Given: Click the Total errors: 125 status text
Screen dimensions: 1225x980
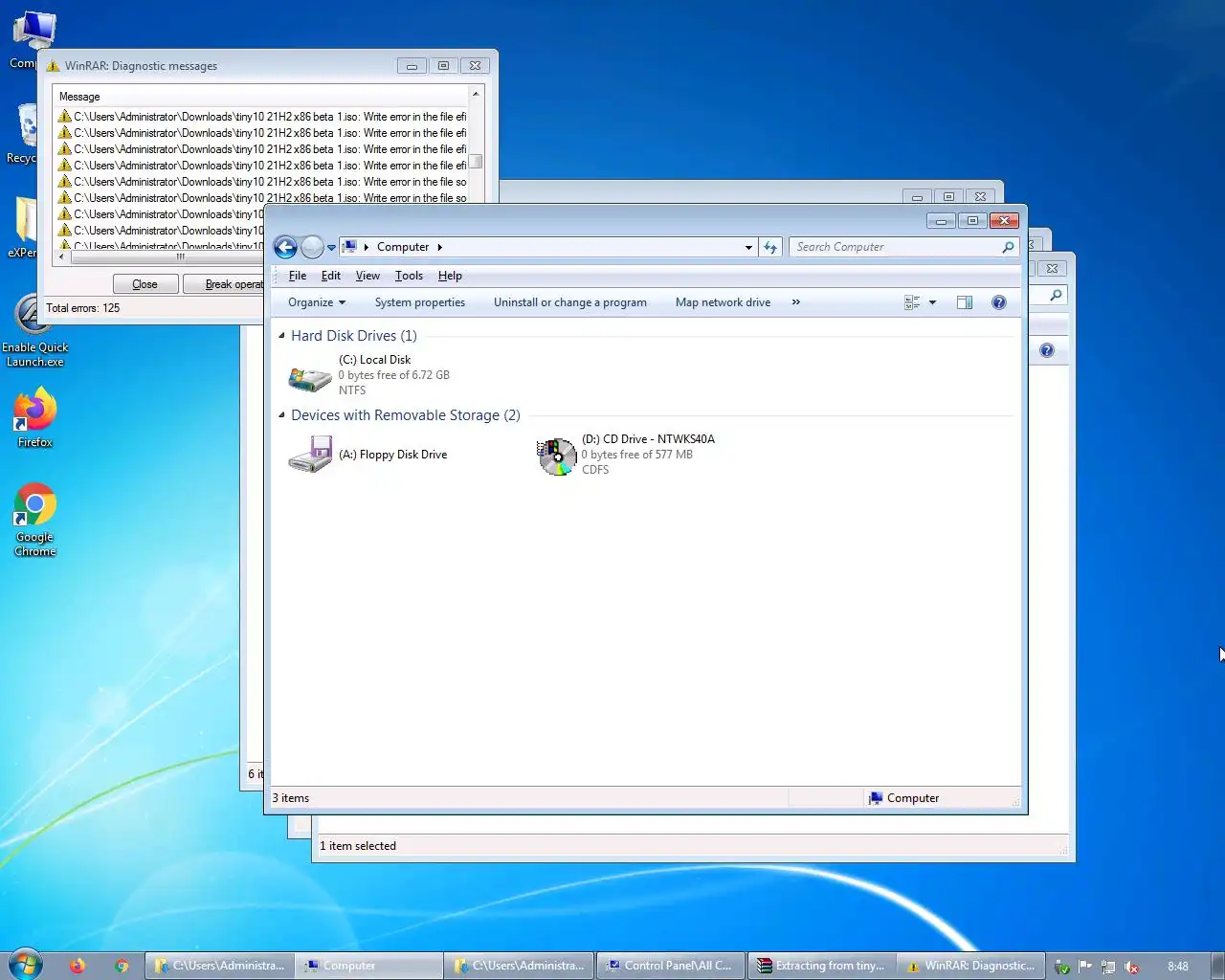Looking at the screenshot, I should 83,308.
